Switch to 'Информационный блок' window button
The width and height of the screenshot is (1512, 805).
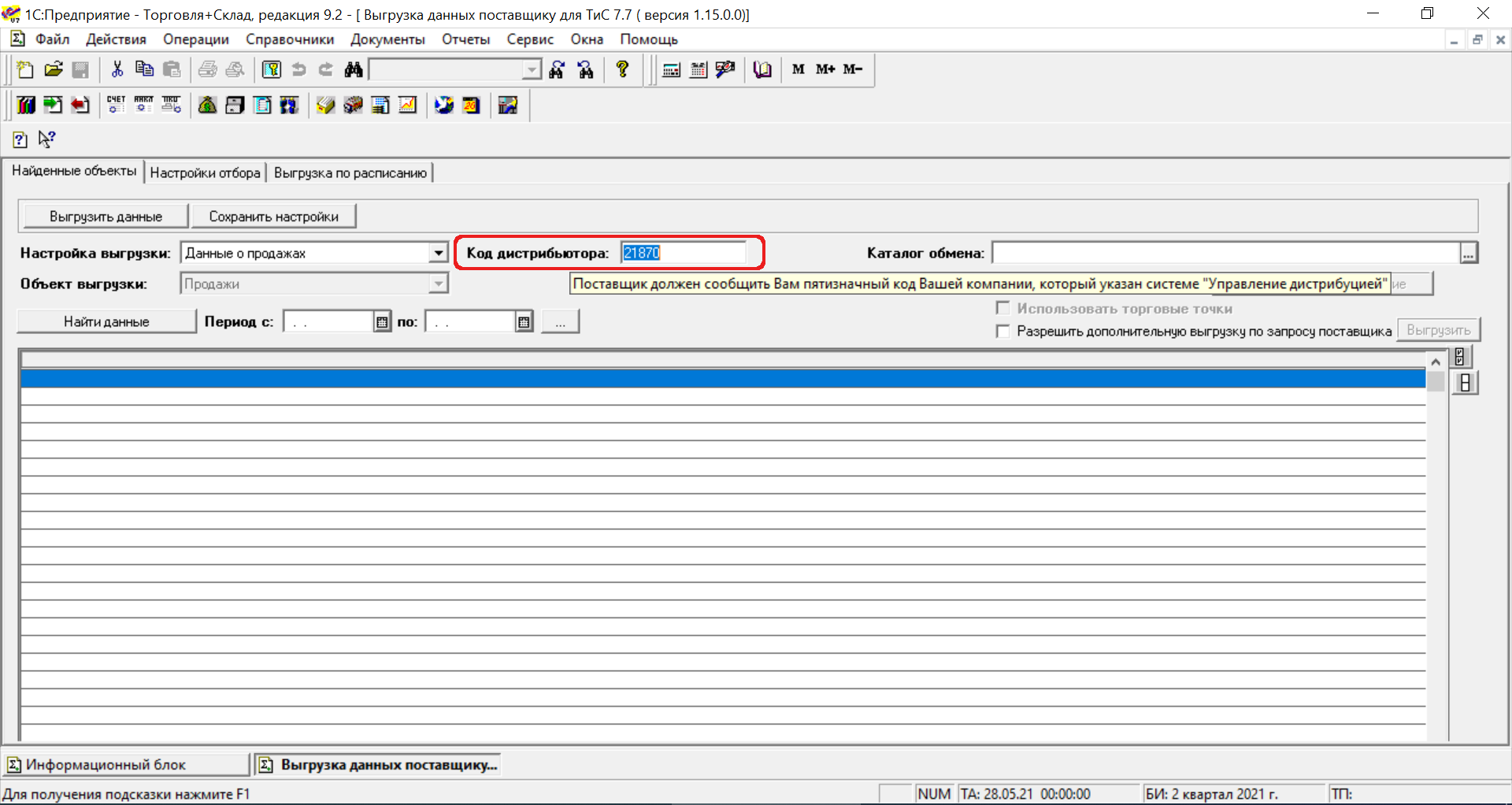(x=126, y=765)
